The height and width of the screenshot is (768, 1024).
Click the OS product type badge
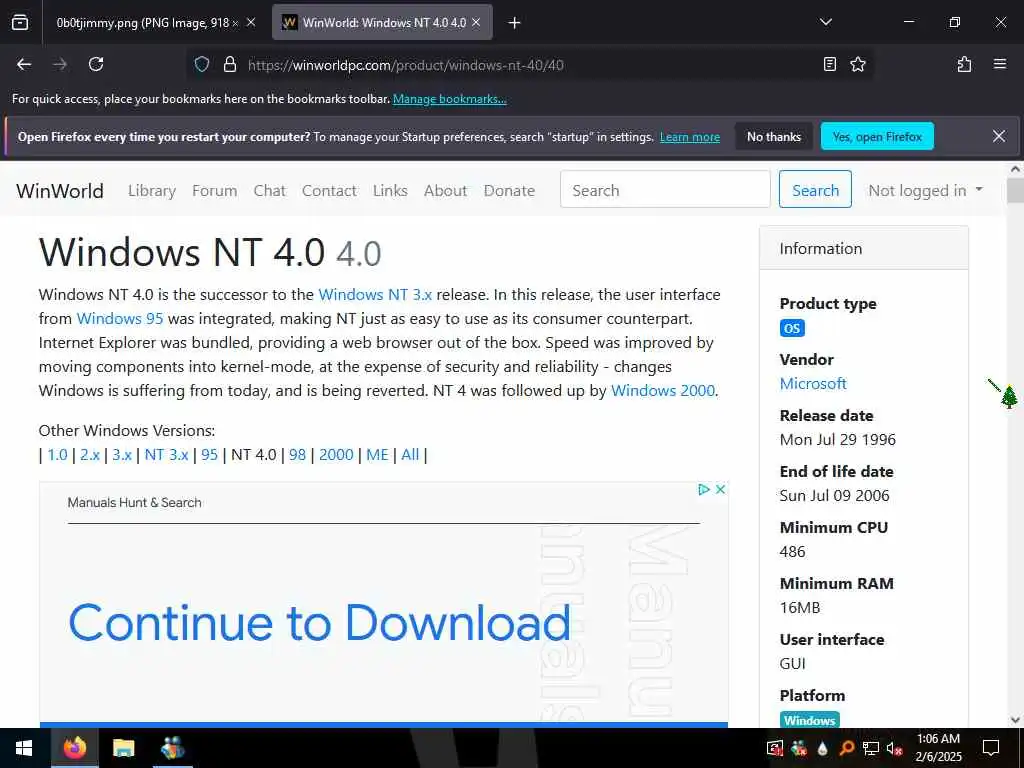coord(792,328)
